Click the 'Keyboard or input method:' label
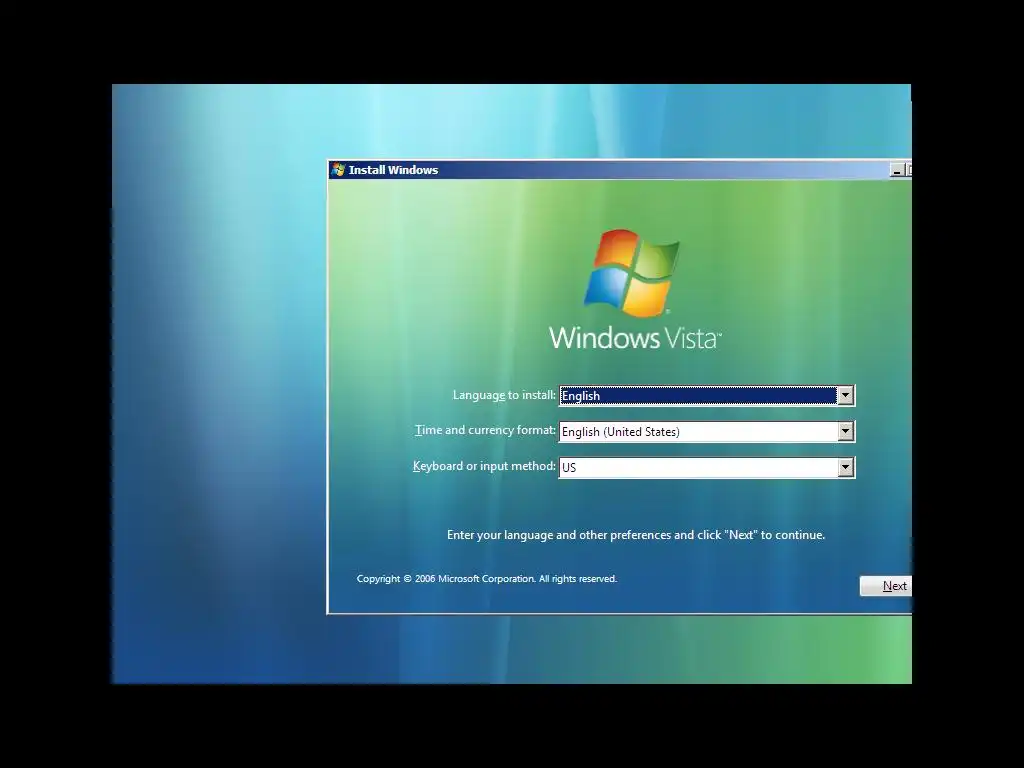 click(484, 466)
